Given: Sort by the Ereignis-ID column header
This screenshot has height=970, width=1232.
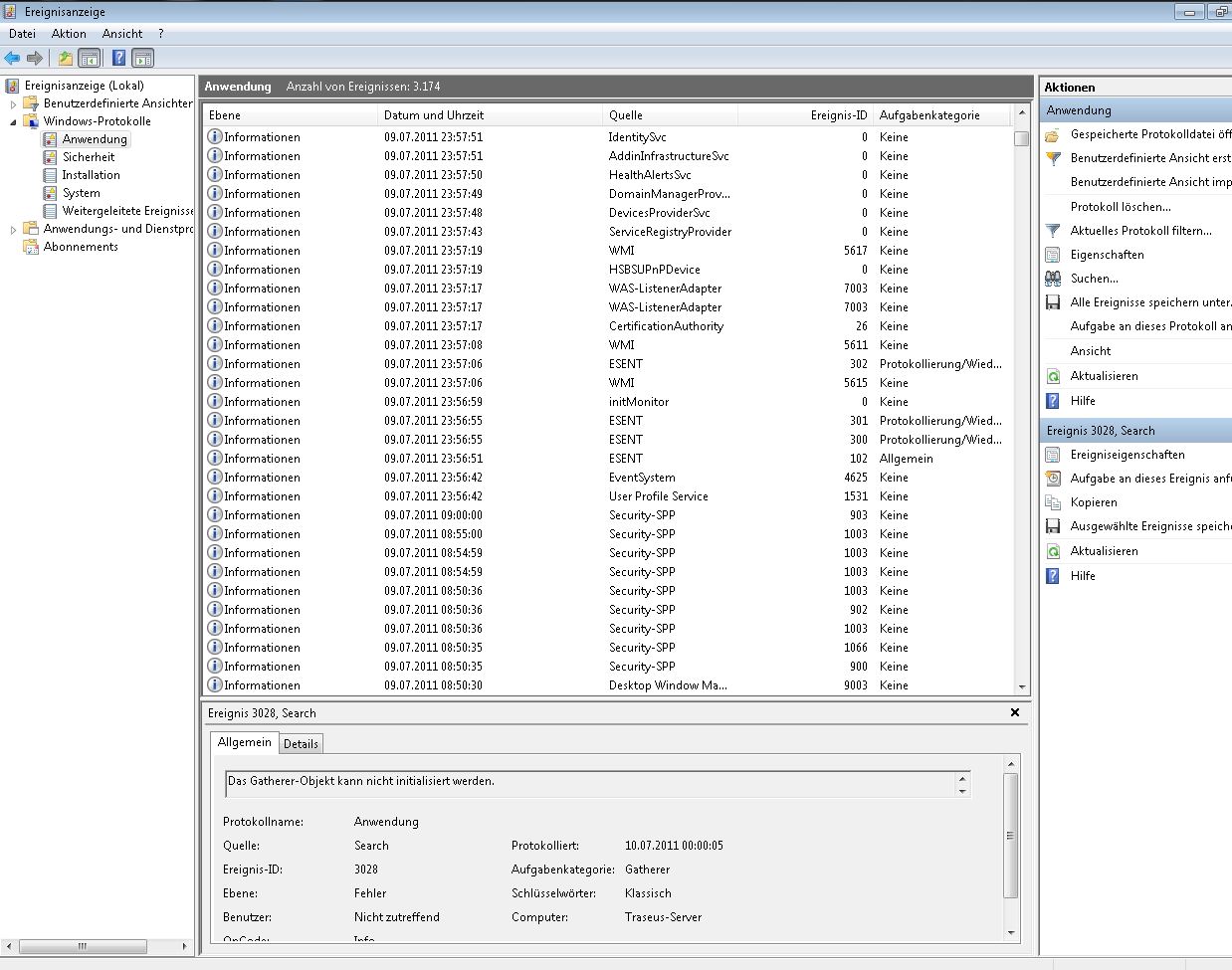Looking at the screenshot, I should pos(805,115).
